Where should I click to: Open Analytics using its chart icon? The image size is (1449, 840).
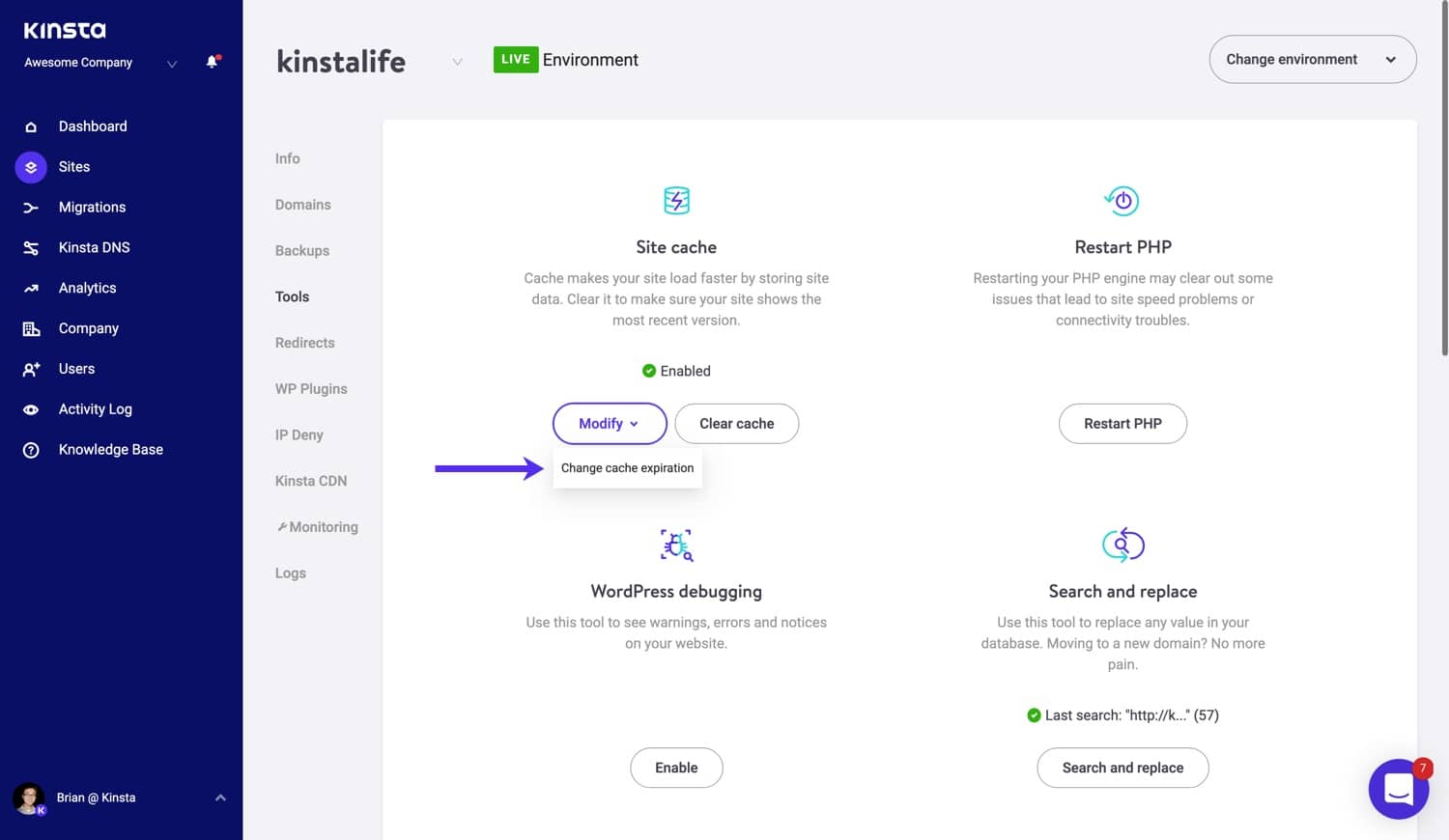click(x=30, y=288)
